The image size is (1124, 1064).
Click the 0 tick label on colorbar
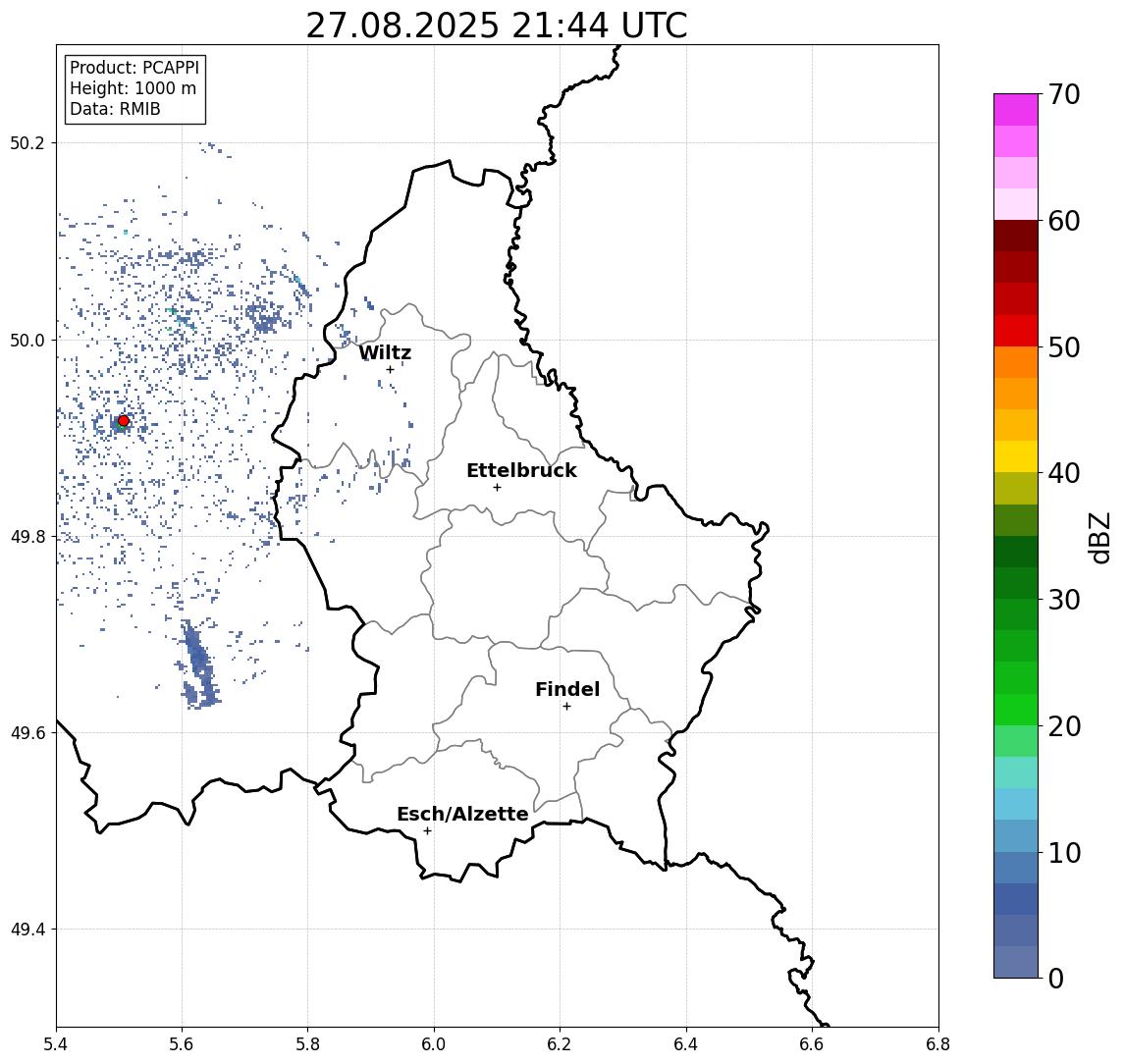click(x=1056, y=978)
